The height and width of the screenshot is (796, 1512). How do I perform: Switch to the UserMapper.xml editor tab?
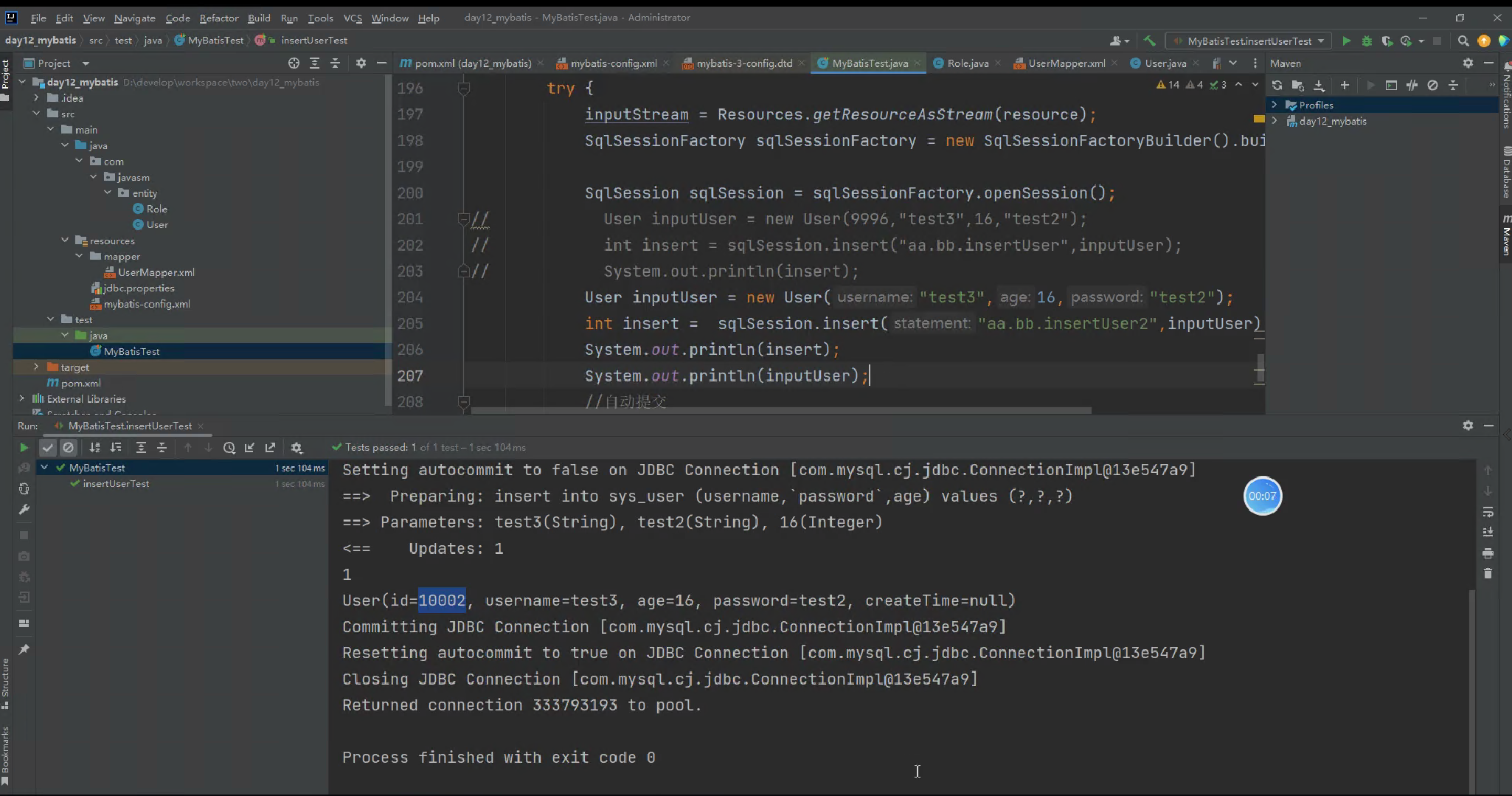coord(1066,63)
